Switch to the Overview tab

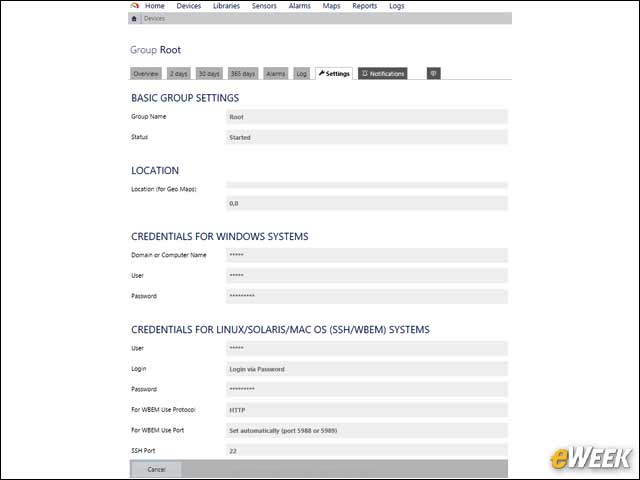146,73
